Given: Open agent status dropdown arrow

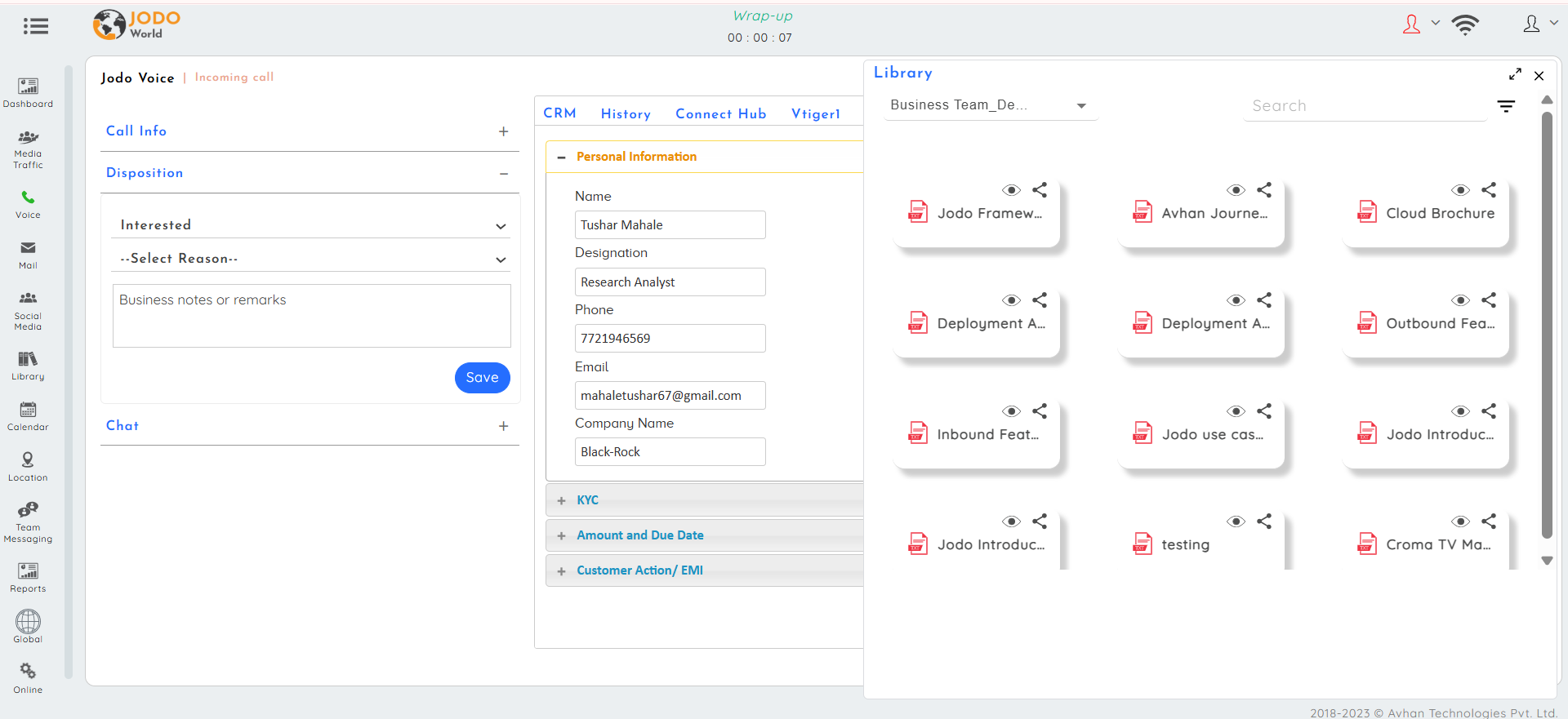Looking at the screenshot, I should coord(1436,23).
